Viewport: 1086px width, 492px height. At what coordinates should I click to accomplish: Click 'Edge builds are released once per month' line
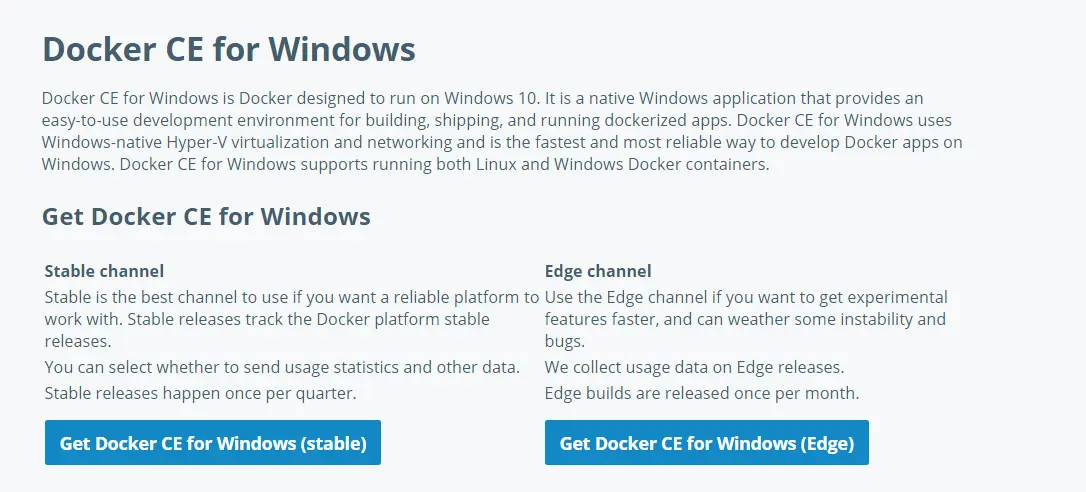702,393
